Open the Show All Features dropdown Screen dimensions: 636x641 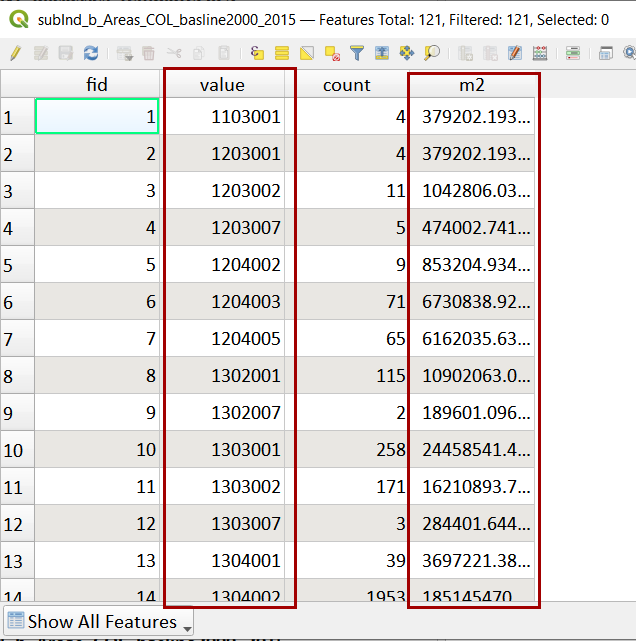point(98,622)
